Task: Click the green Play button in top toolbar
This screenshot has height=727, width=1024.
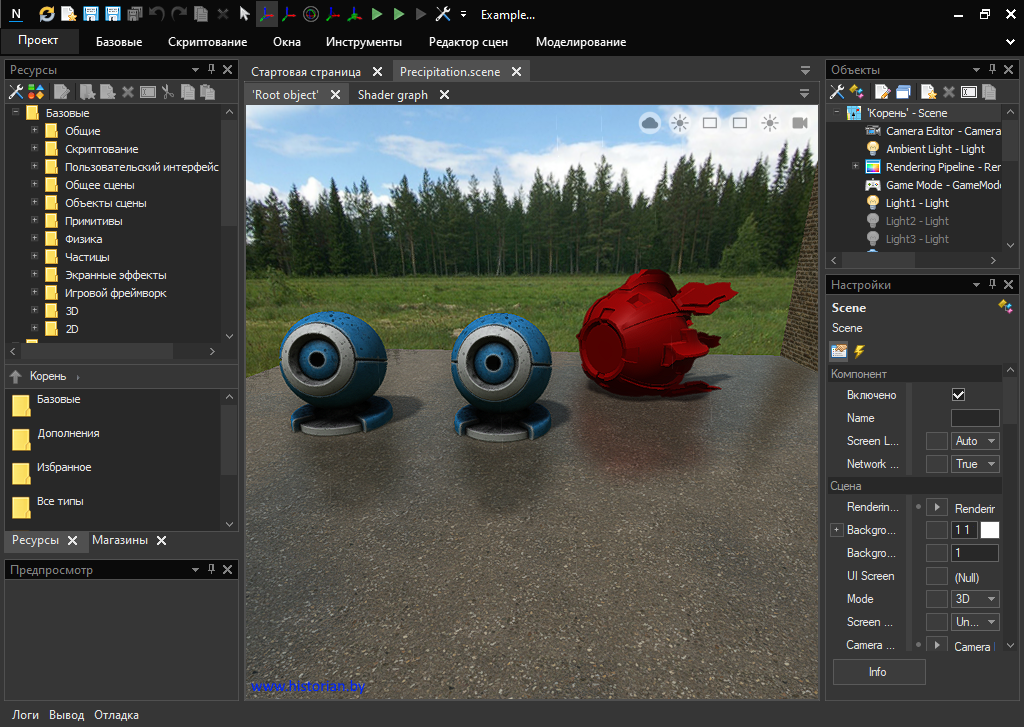Action: 377,14
